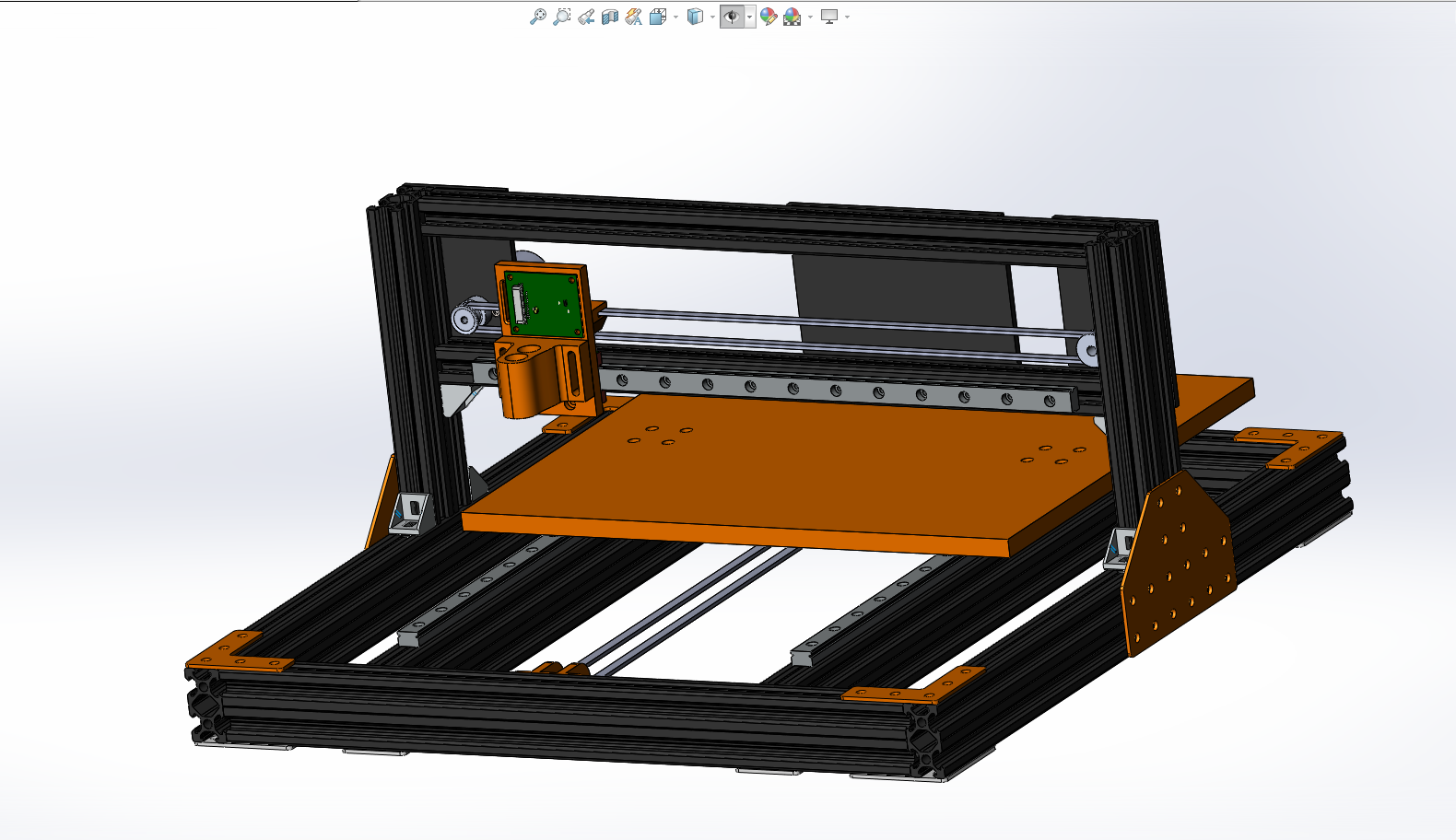Screen dimensions: 1456x840
Task: Select the white belt pulley left of carriage
Action: click(466, 319)
